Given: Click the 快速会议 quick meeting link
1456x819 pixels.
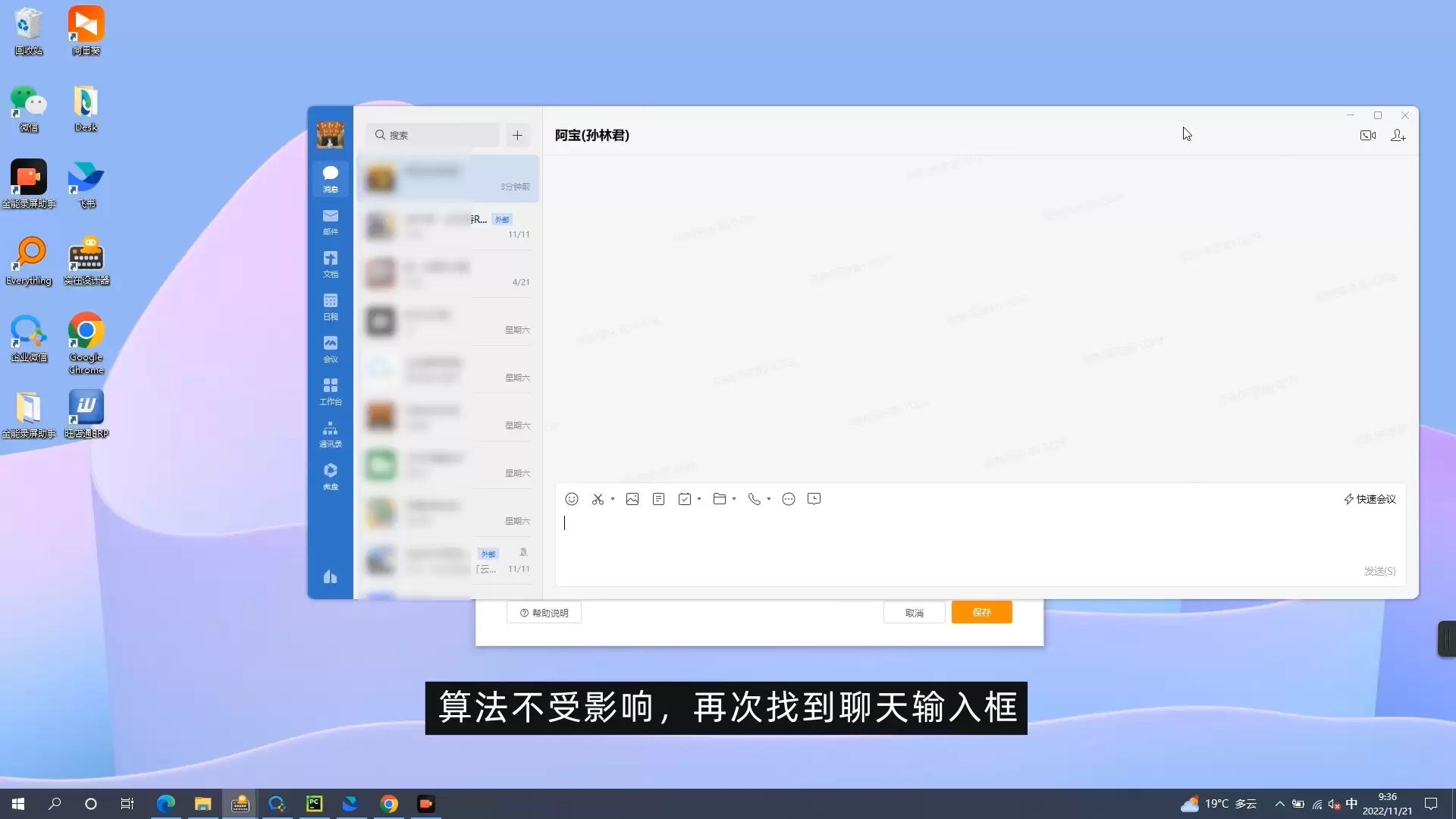Looking at the screenshot, I should (1370, 499).
